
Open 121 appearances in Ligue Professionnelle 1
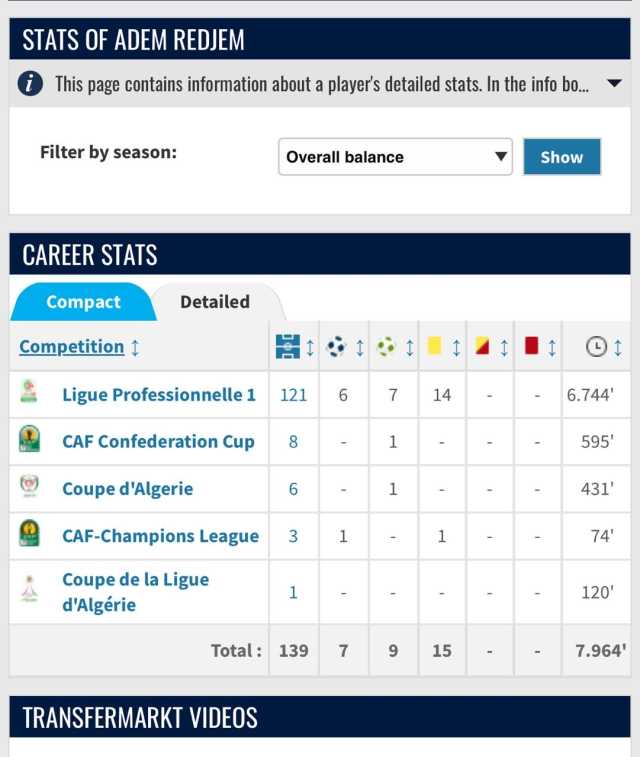pyautogui.click(x=293, y=395)
